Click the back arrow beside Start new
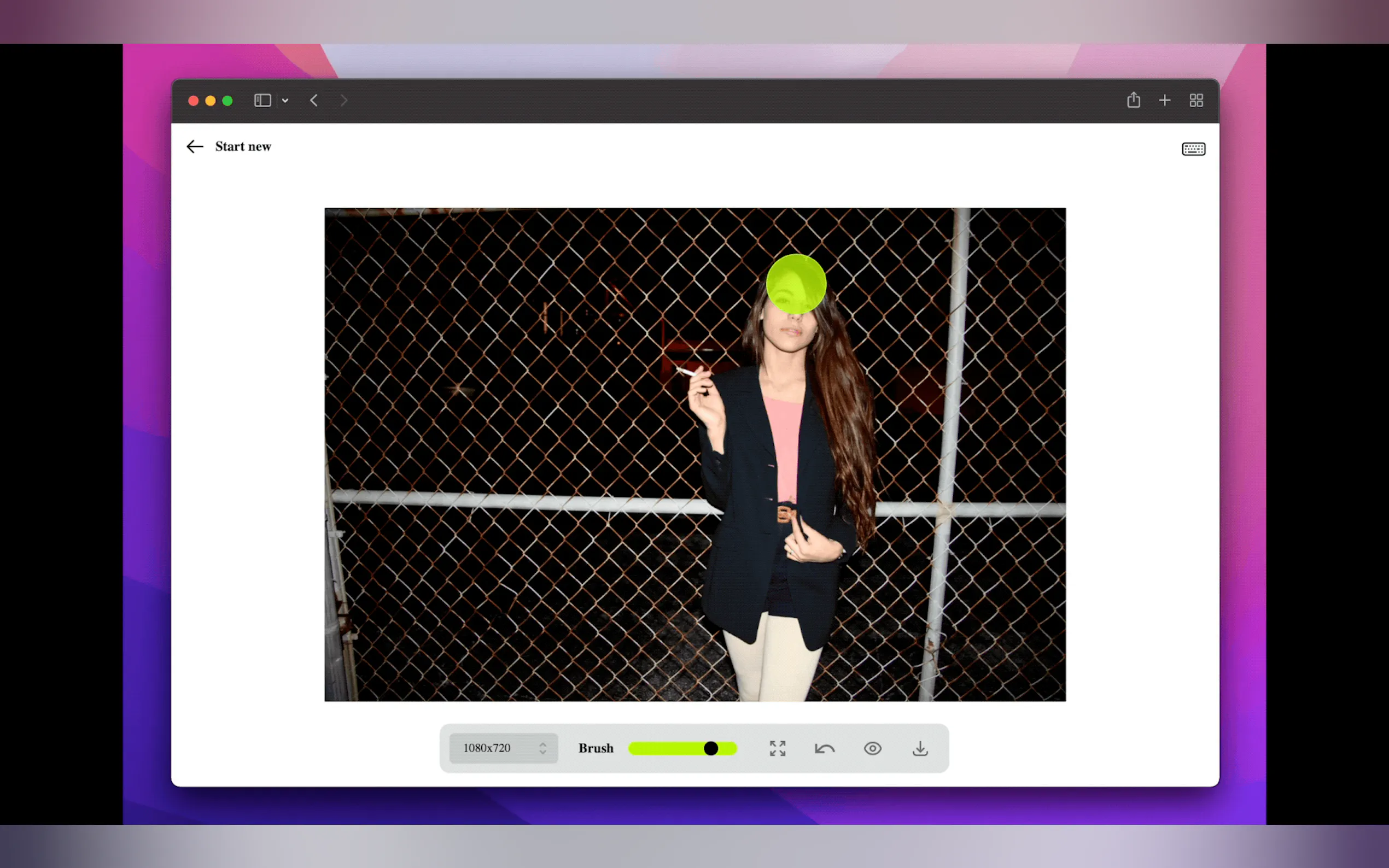 [x=195, y=146]
